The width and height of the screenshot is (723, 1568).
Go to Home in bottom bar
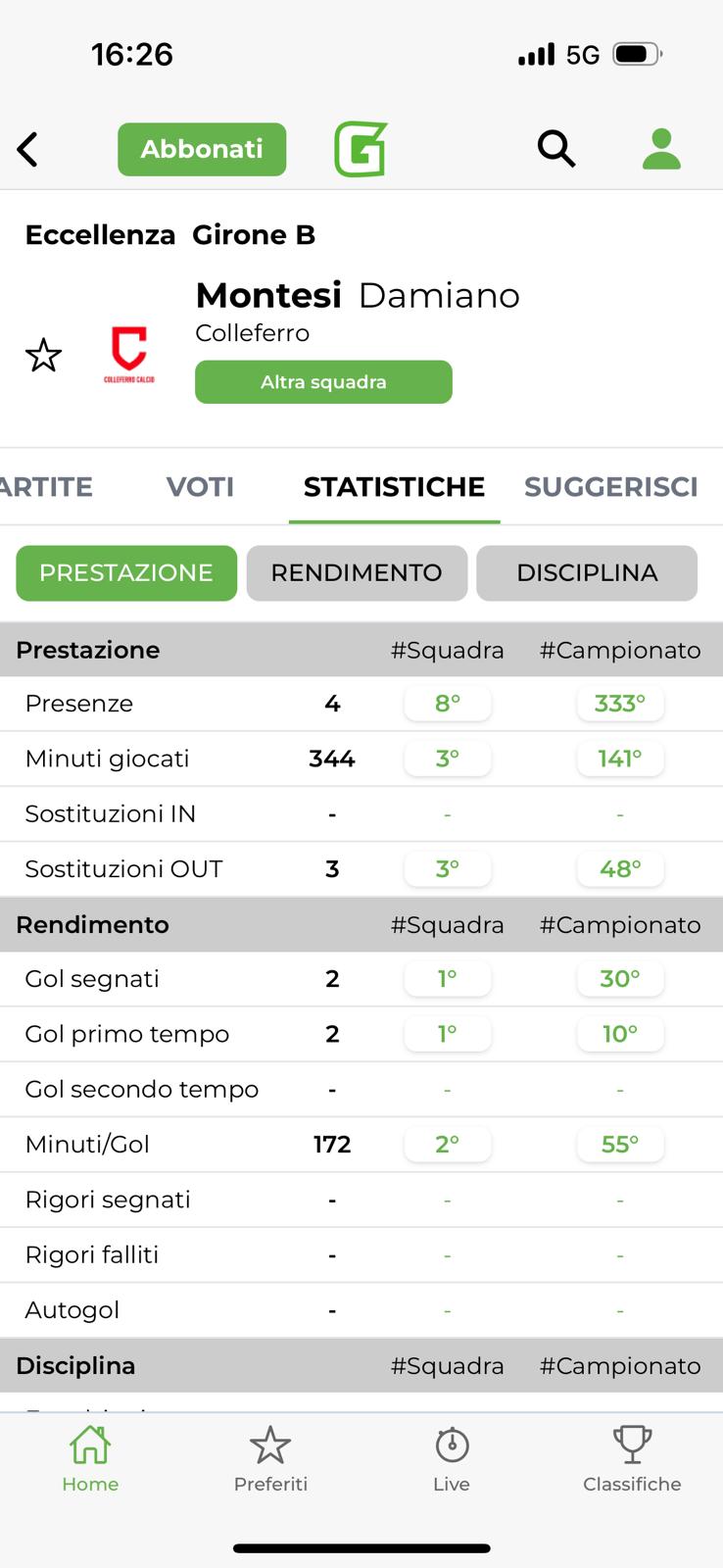pyautogui.click(x=90, y=1458)
